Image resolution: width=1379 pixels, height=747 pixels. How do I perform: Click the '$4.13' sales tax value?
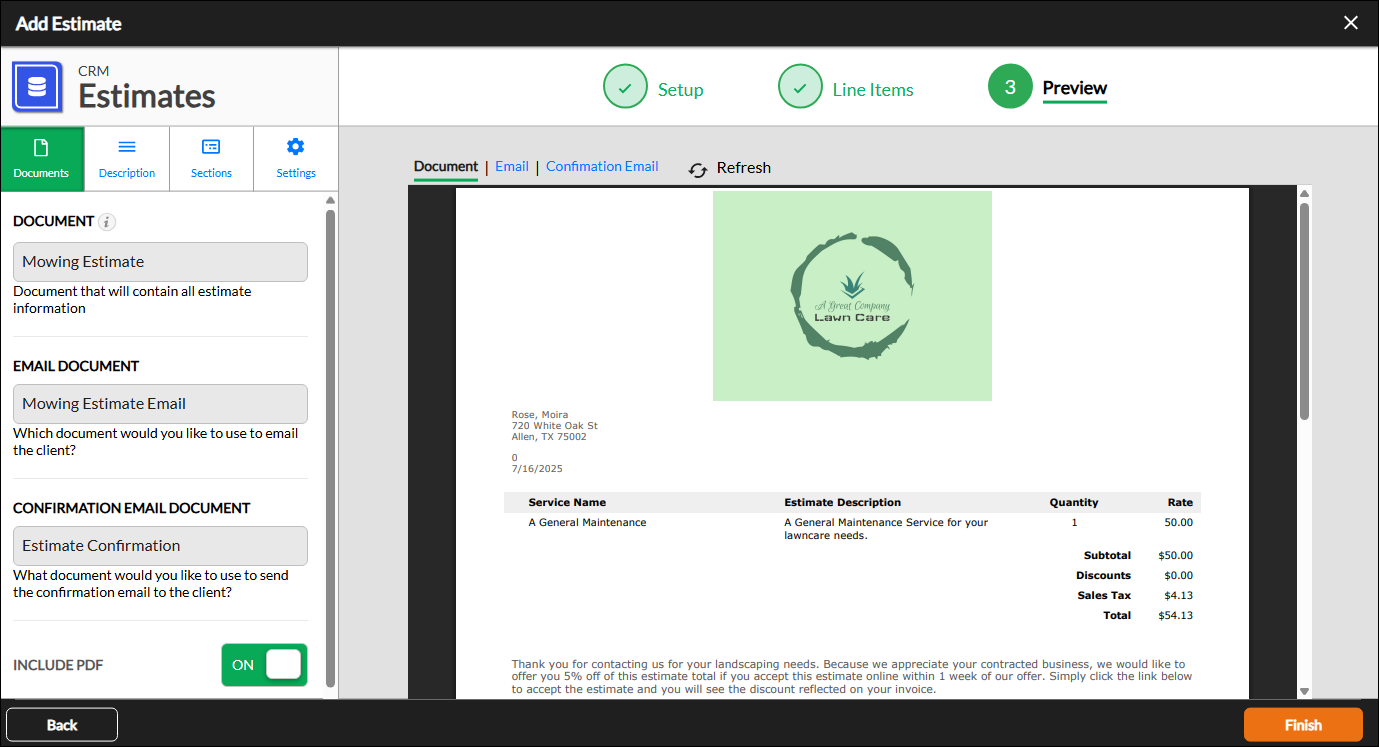(1178, 596)
